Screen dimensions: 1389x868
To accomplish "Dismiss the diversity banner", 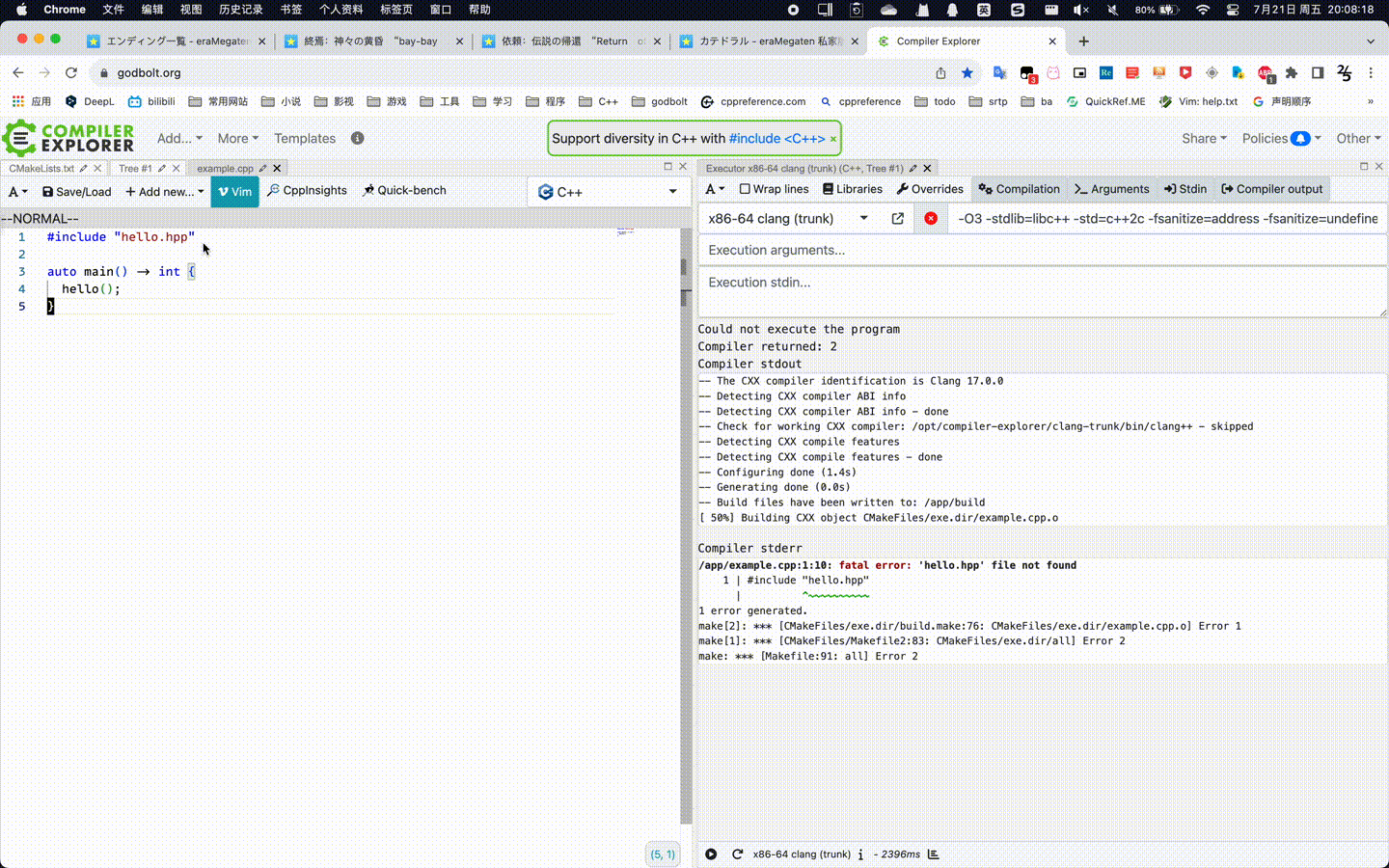I will (x=833, y=139).
